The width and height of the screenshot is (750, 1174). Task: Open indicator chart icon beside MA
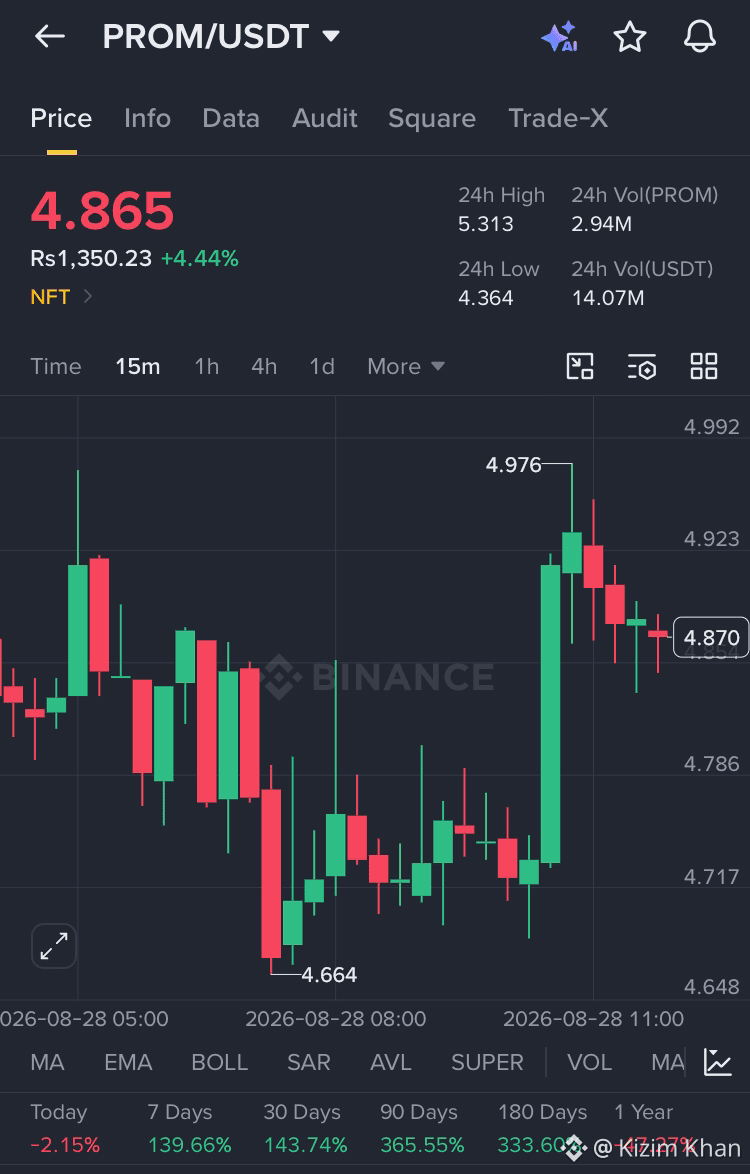coord(718,1062)
